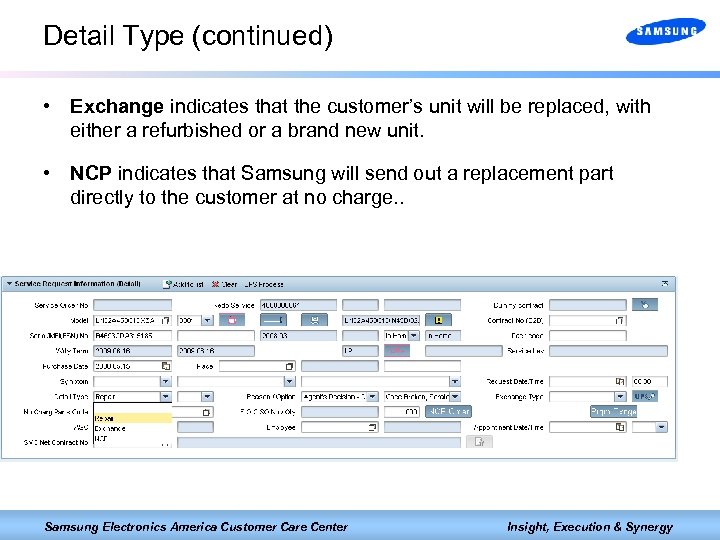Click the blue button next to Dummy contract
Image resolution: width=720 pixels, height=540 pixels.
tap(645, 304)
